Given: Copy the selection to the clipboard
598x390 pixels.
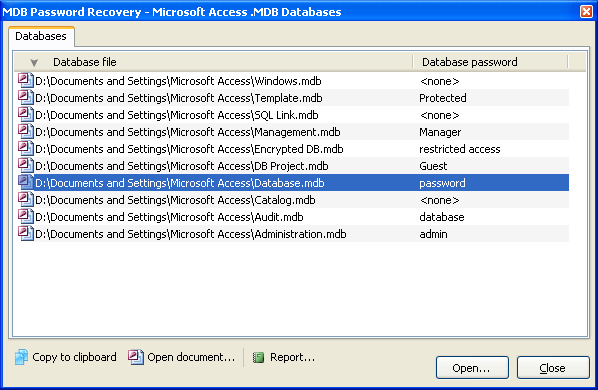Looking at the screenshot, I should (x=66, y=357).
